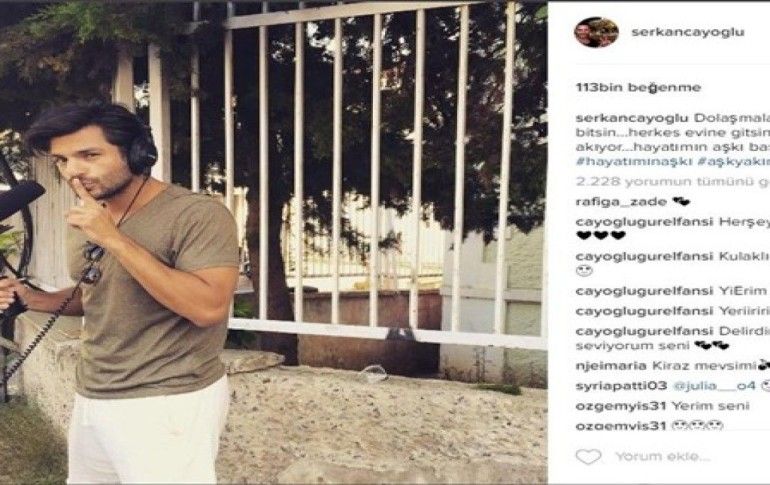Open cayoglugurelfansi profile on Kulaklı comment
Image resolution: width=770 pixels, height=485 pixels.
pos(644,256)
